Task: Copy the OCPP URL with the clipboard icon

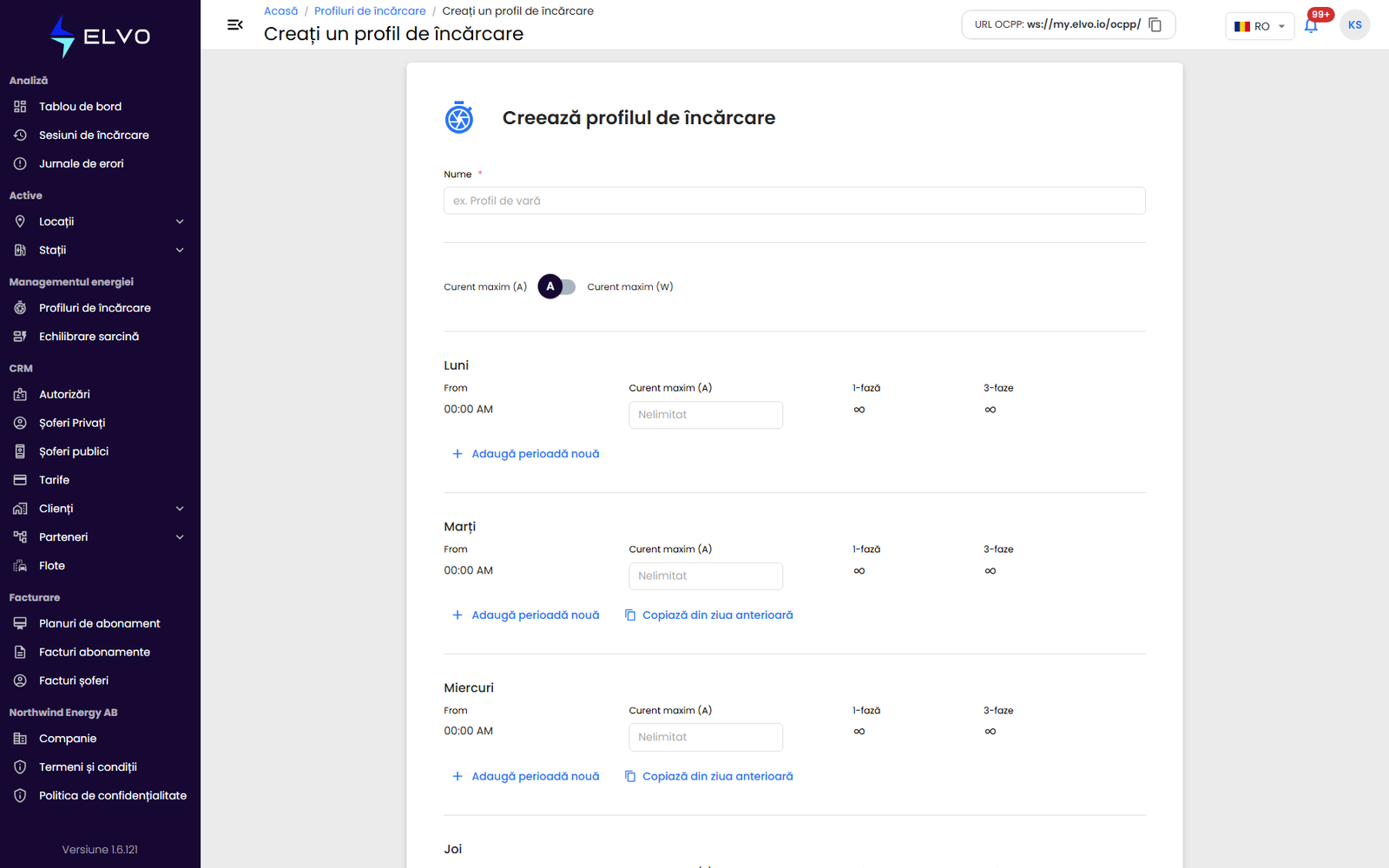Action: point(1155,24)
